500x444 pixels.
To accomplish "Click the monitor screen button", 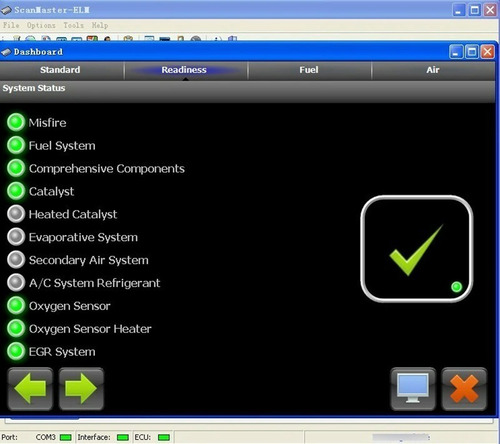I will [x=413, y=389].
